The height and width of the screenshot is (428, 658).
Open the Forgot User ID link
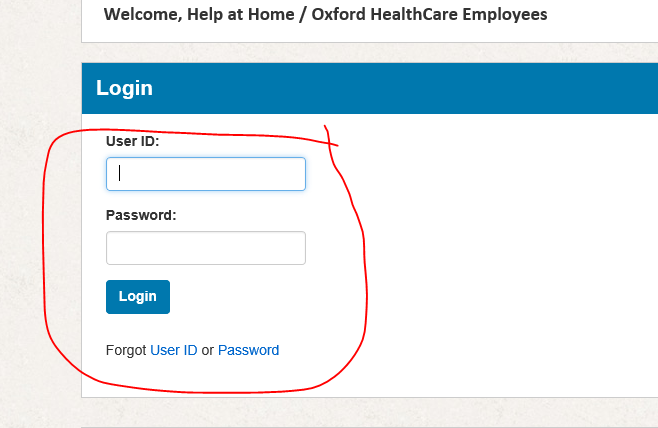[x=174, y=350]
